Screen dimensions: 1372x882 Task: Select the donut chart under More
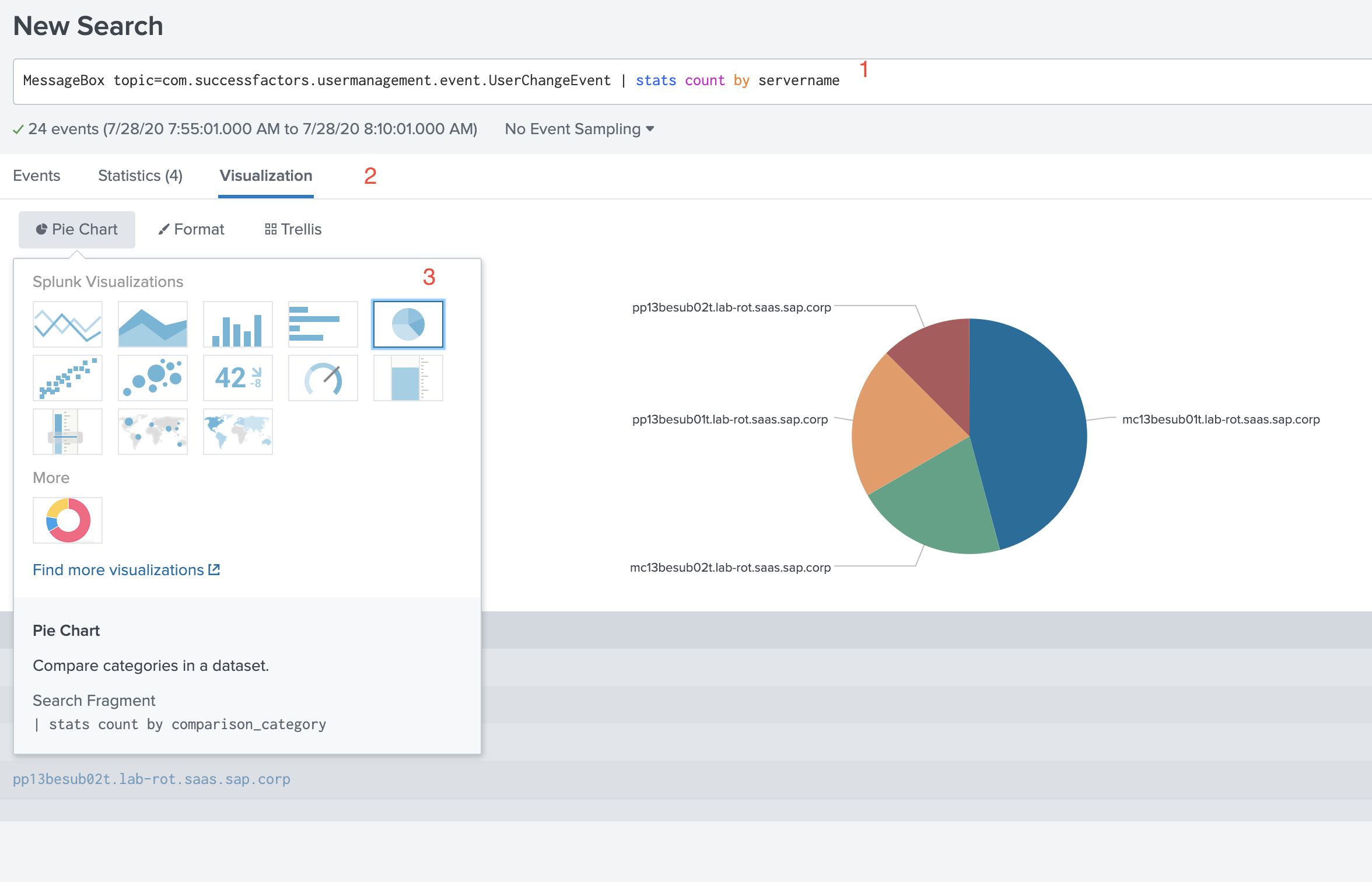[68, 520]
